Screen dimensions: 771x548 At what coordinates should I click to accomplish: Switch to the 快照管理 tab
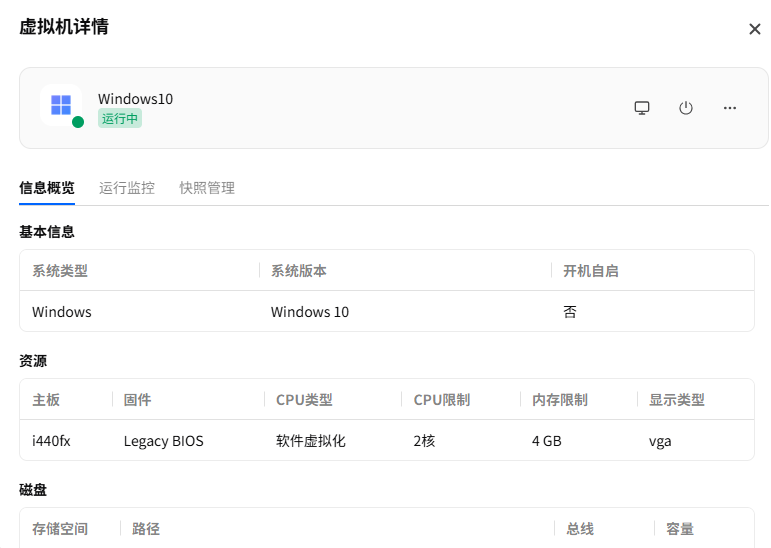(x=207, y=188)
